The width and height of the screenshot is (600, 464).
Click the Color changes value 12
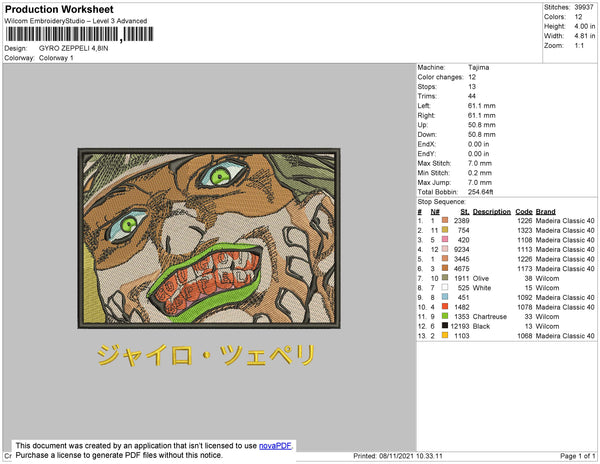pyautogui.click(x=472, y=77)
